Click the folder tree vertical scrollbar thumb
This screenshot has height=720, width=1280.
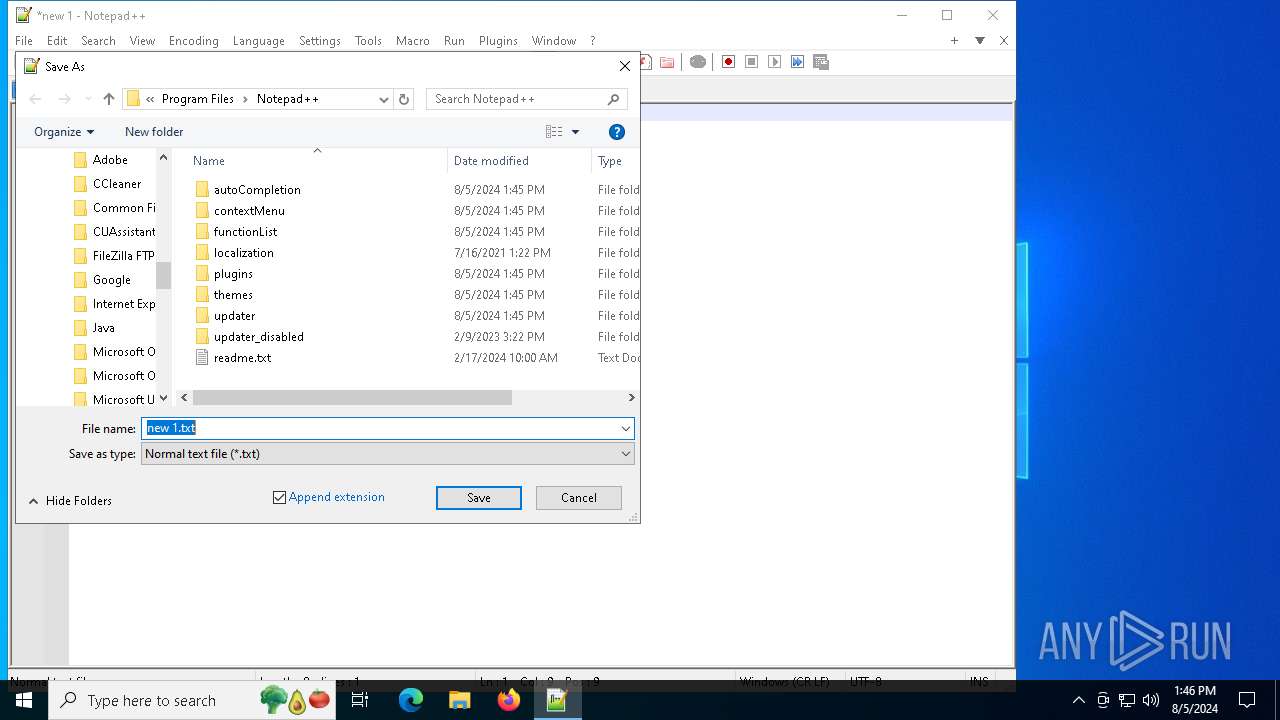pyautogui.click(x=163, y=275)
